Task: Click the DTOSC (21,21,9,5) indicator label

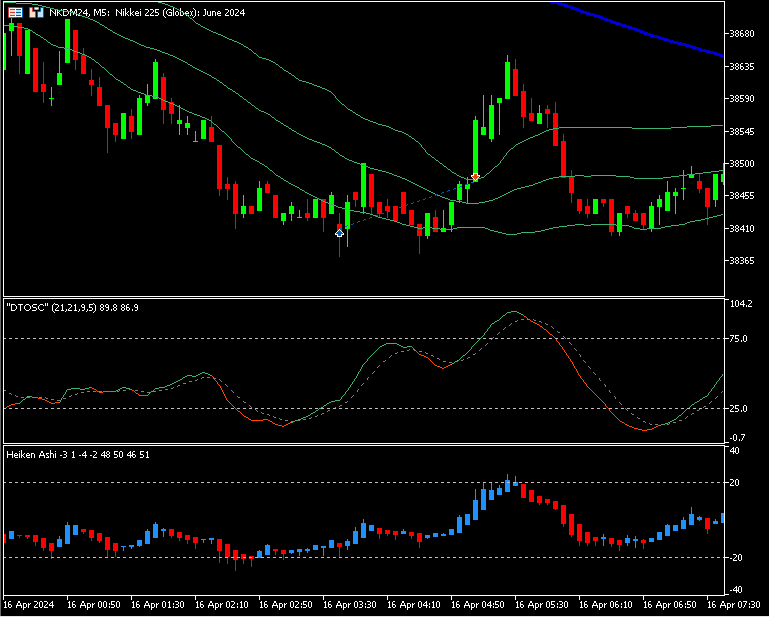Action: point(72,308)
